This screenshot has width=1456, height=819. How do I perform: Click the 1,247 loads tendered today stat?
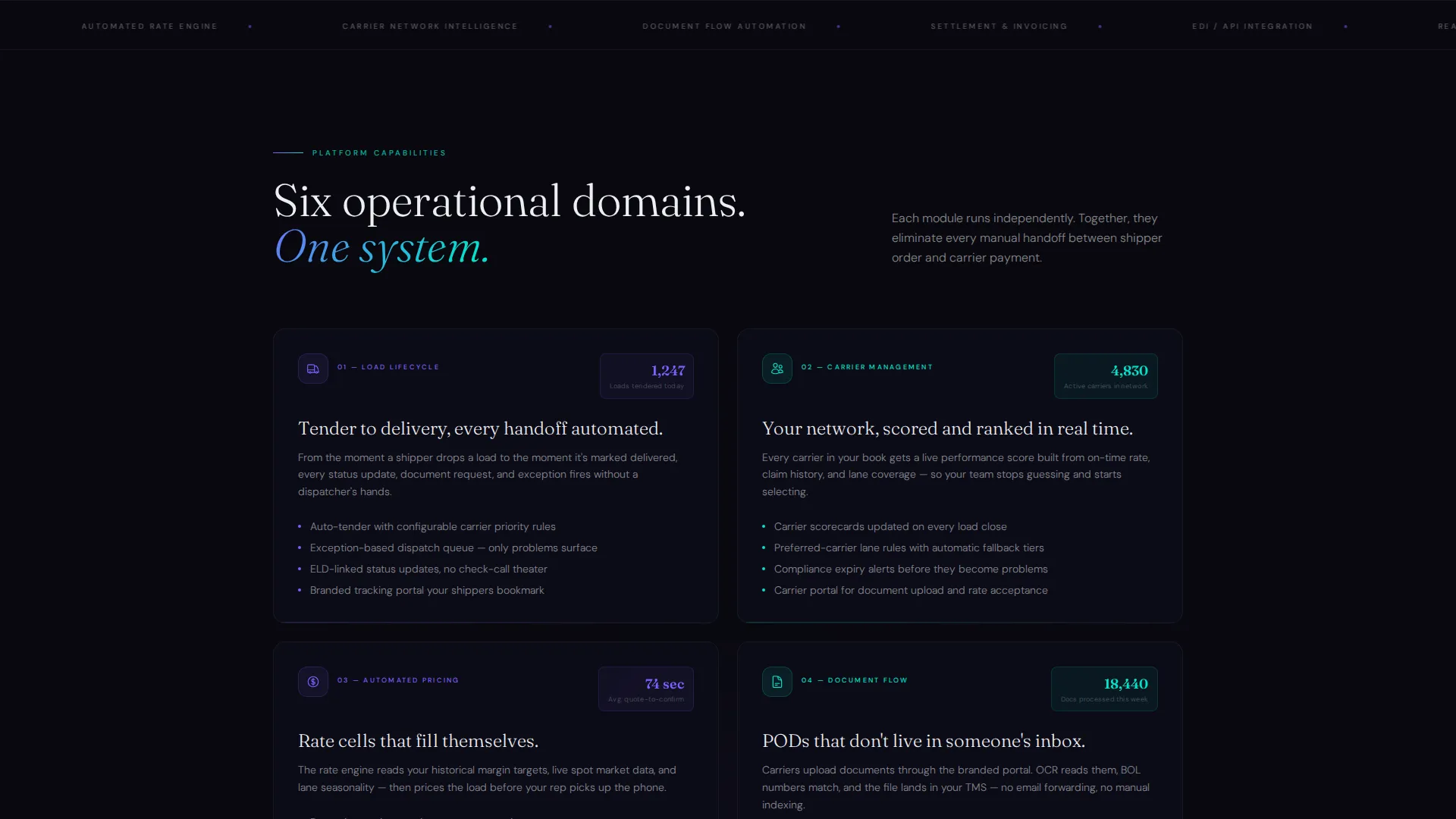[647, 376]
